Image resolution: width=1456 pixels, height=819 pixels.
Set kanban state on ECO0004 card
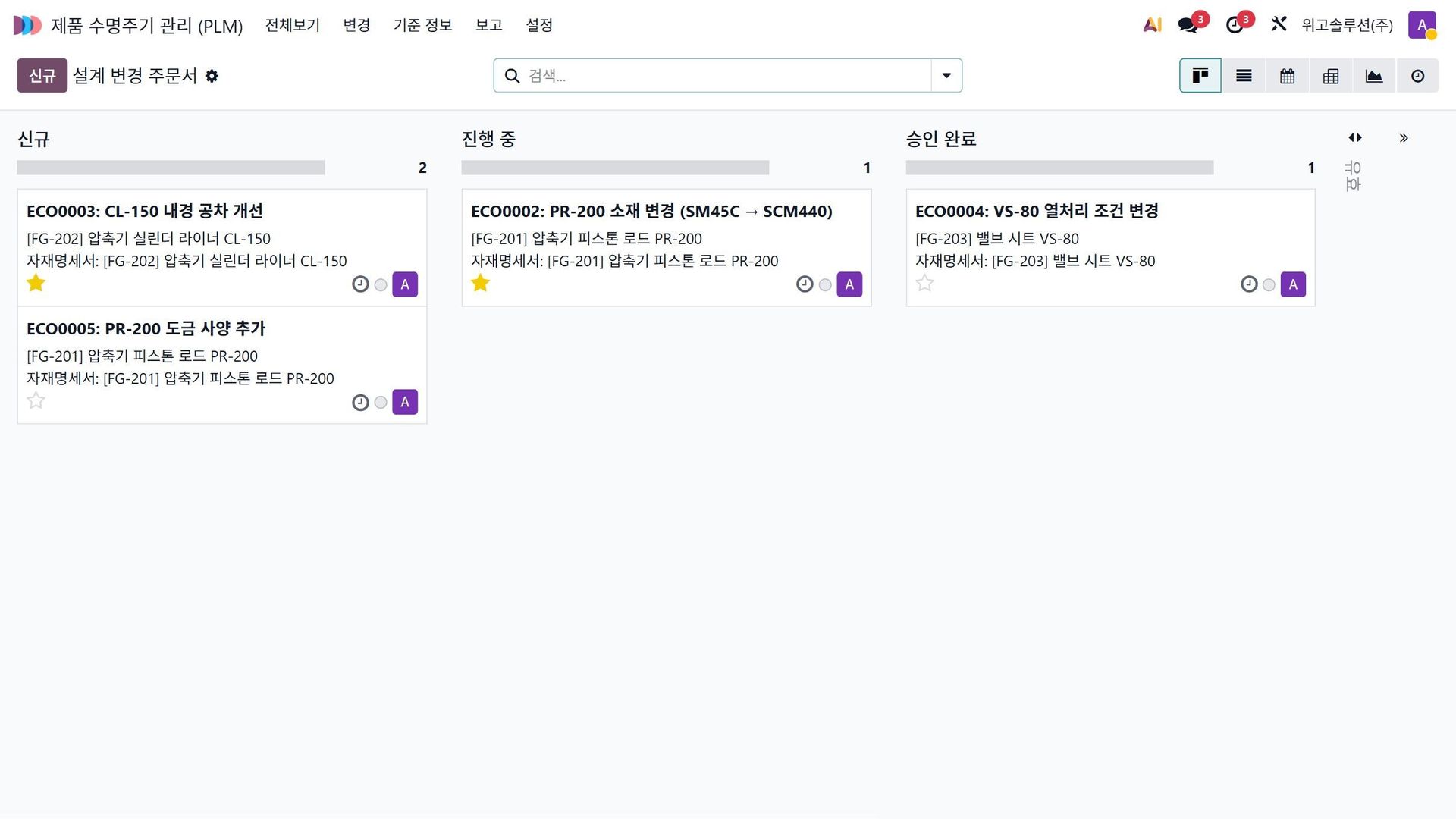coord(1269,285)
